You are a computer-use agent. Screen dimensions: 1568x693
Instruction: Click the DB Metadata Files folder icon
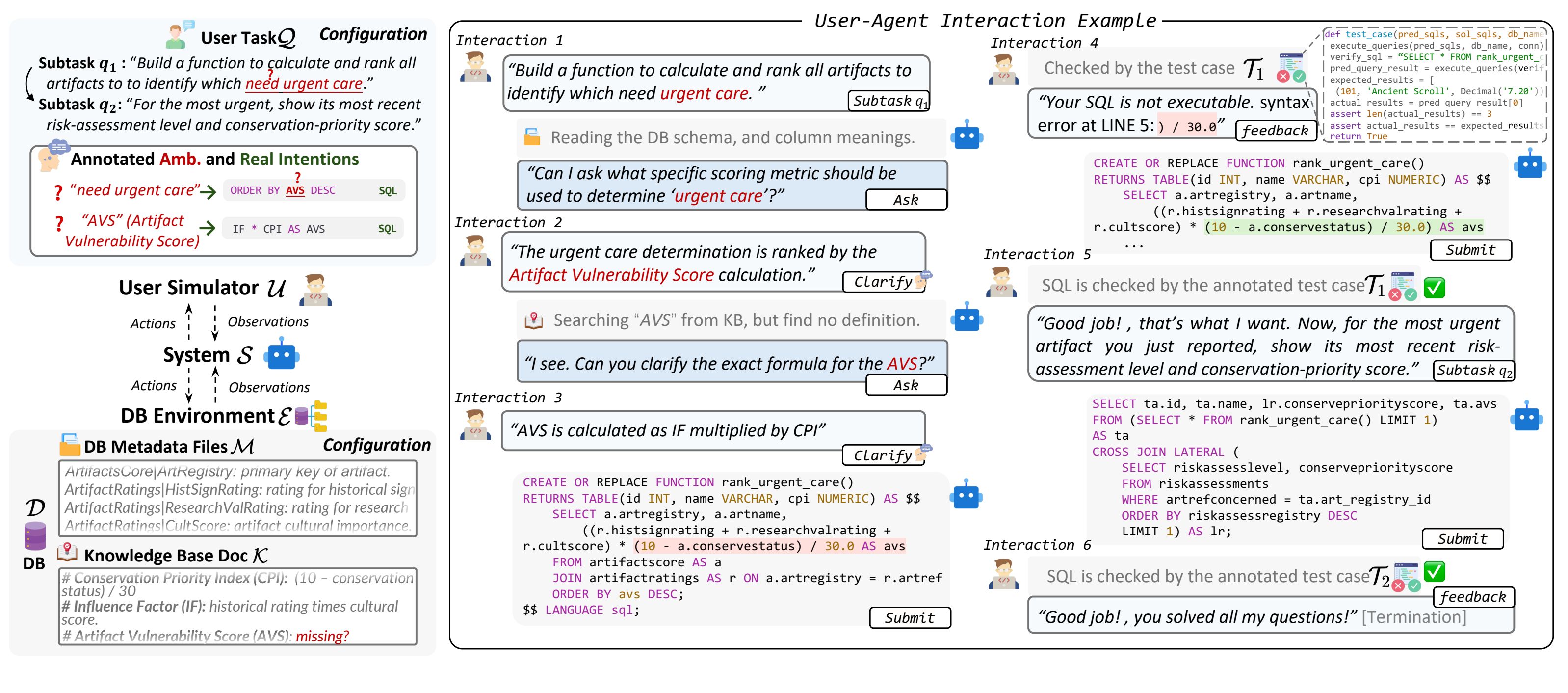tap(69, 445)
